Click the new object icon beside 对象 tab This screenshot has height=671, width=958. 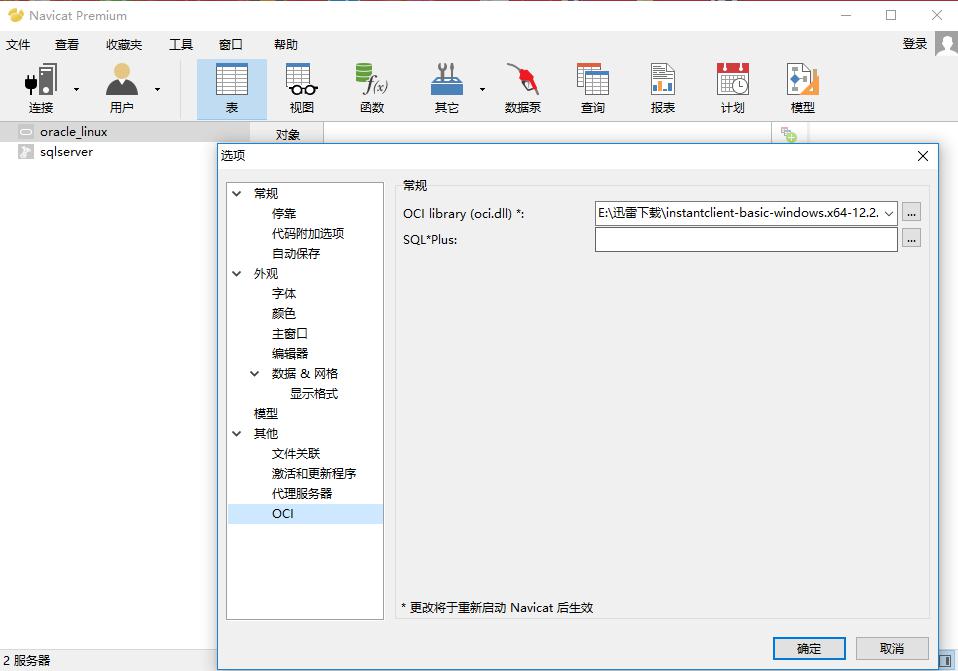pos(789,134)
